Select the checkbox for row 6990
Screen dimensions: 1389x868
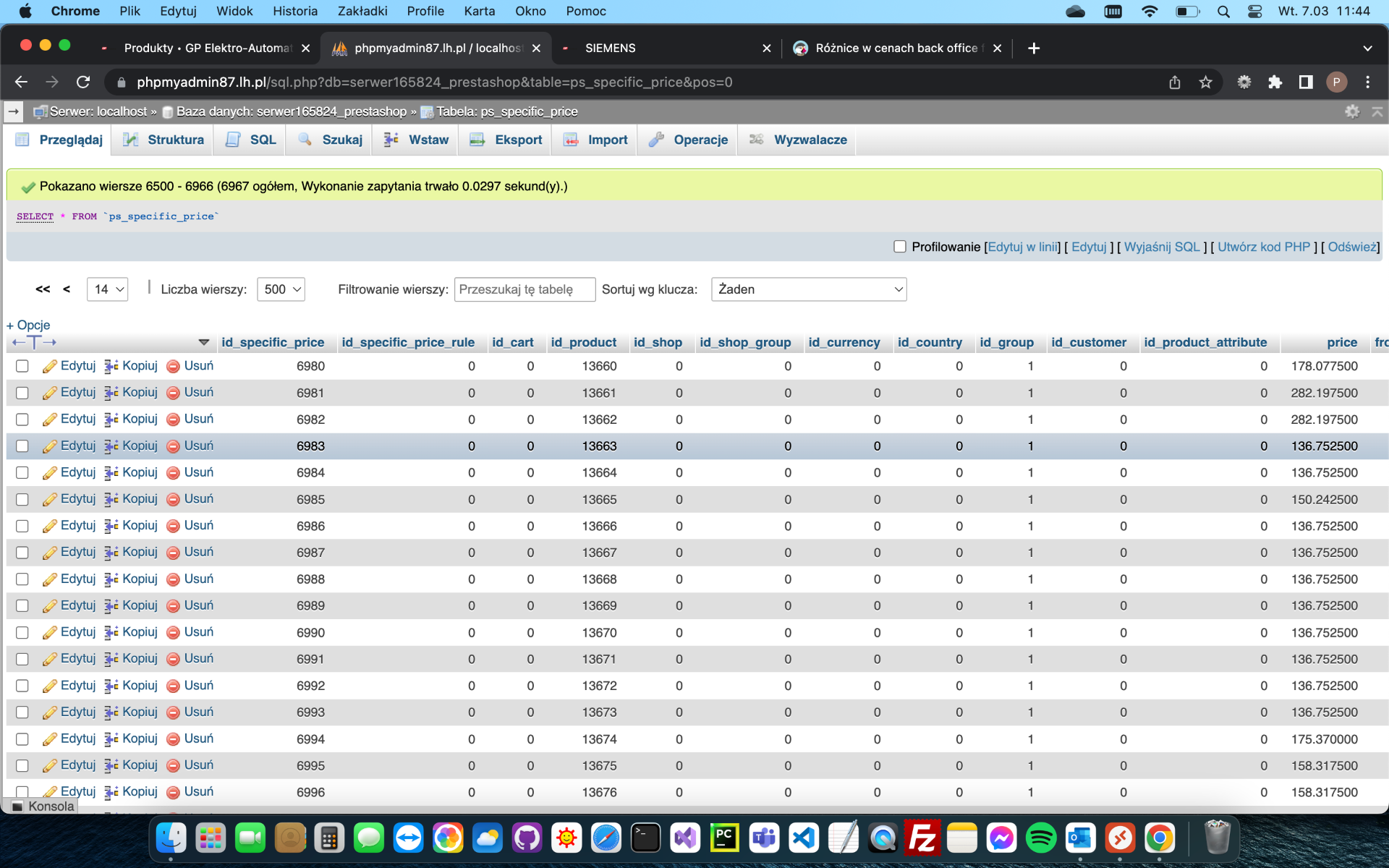(x=22, y=633)
